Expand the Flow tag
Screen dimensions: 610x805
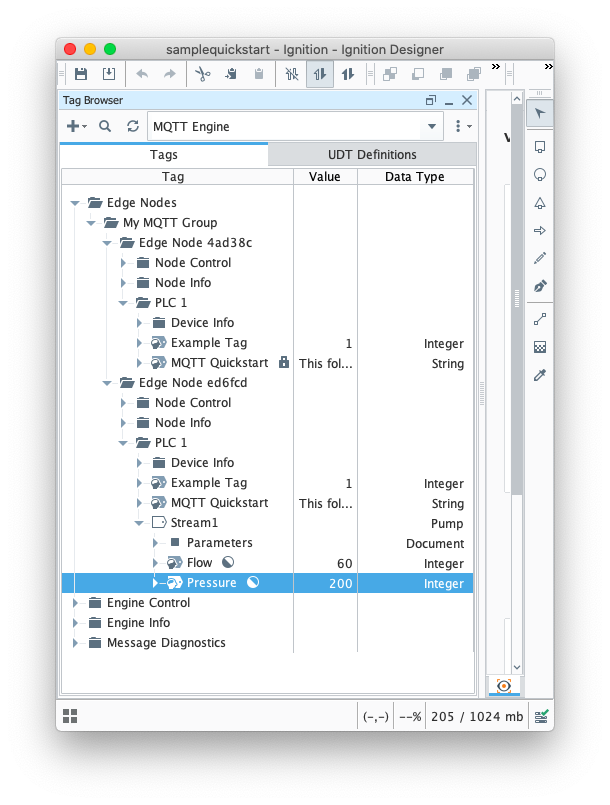click(155, 563)
